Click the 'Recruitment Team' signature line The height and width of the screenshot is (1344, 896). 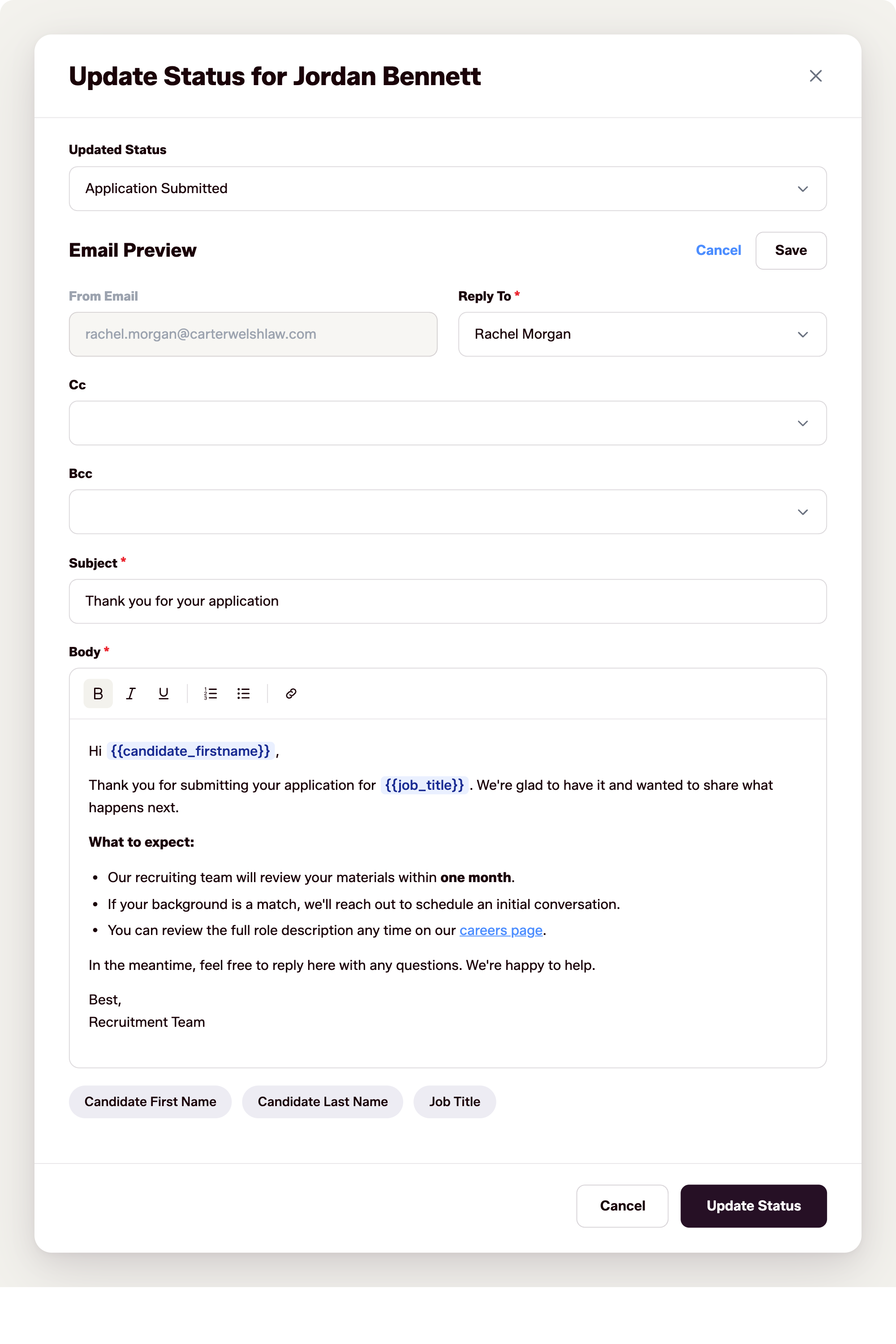(x=147, y=1022)
